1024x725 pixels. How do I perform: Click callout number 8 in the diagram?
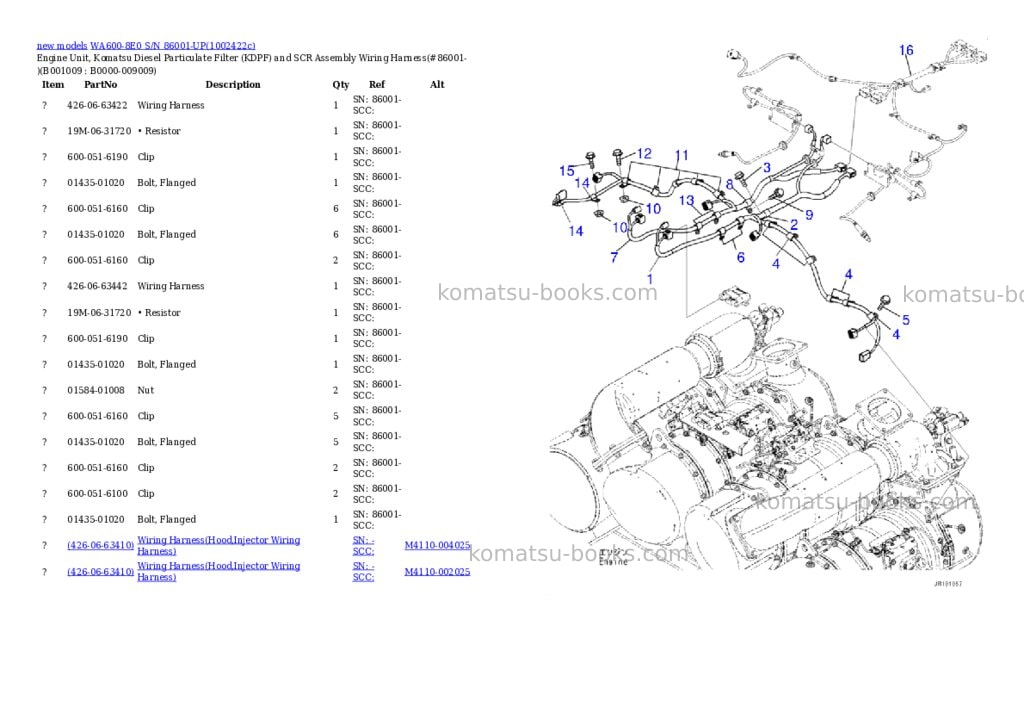[x=729, y=184]
